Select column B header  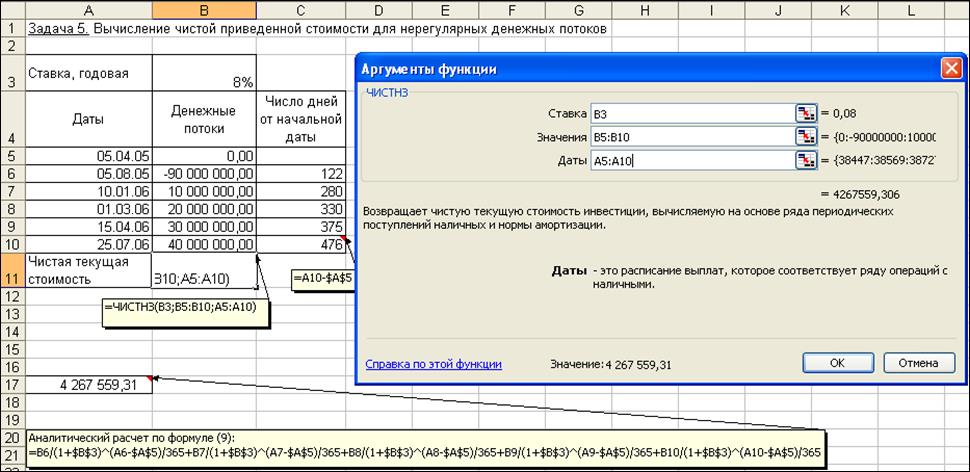[x=204, y=10]
